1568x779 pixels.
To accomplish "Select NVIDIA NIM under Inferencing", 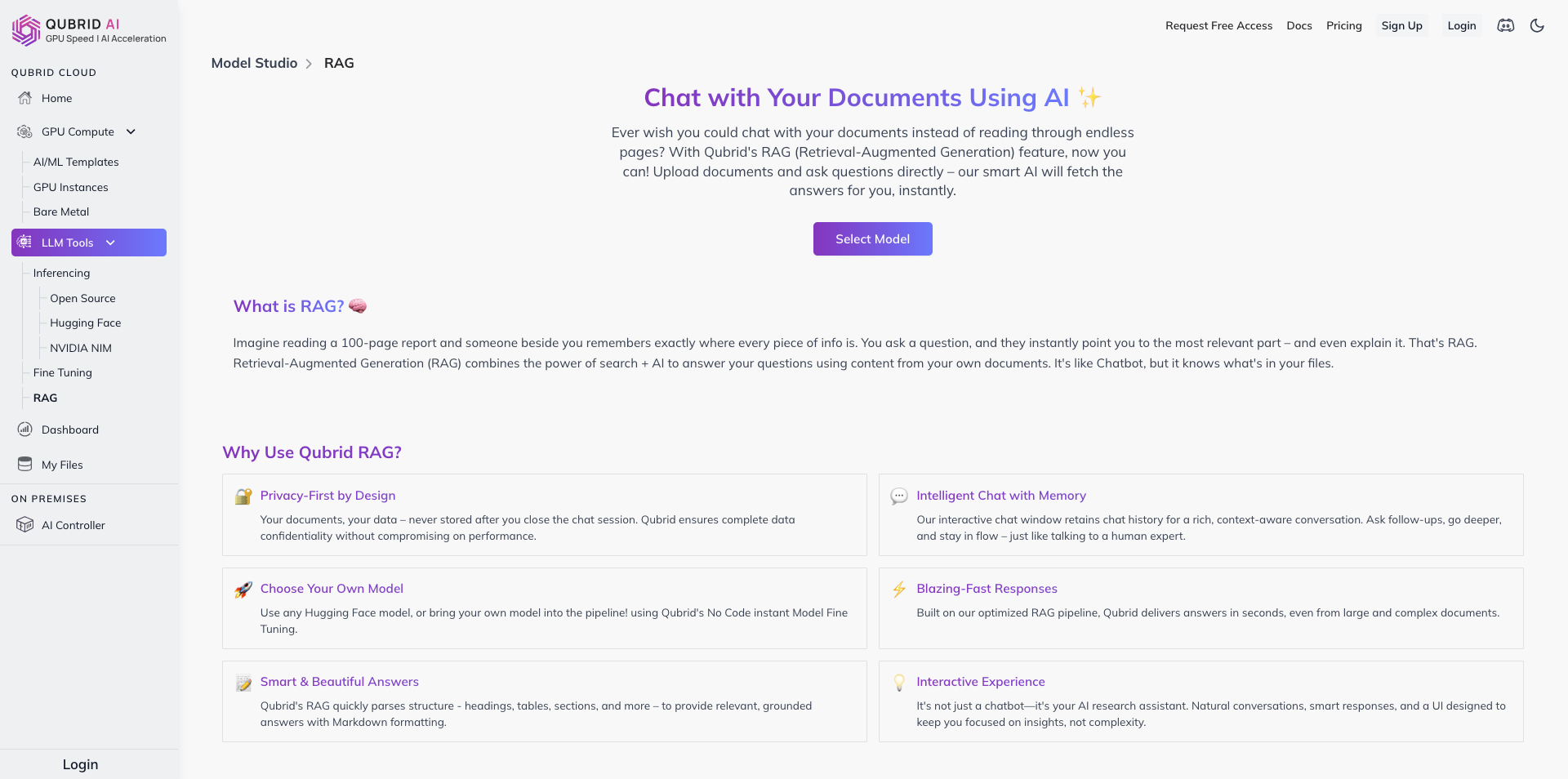I will pyautogui.click(x=81, y=348).
